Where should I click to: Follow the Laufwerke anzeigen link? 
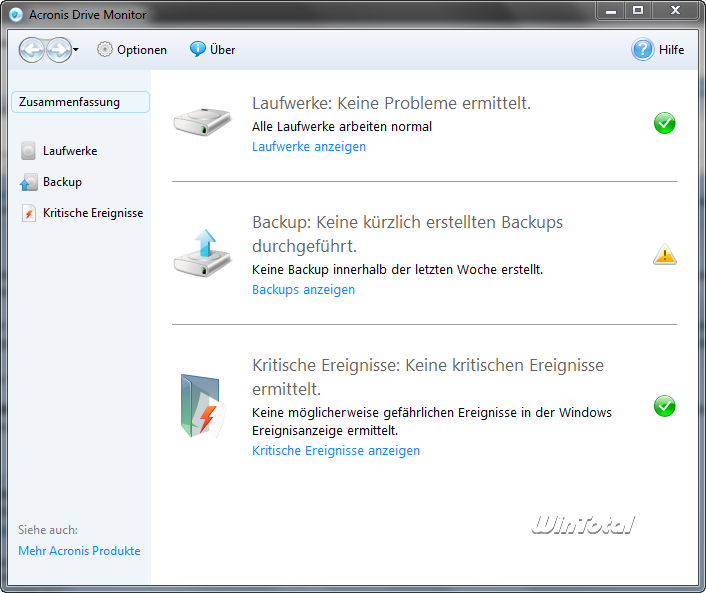(309, 147)
